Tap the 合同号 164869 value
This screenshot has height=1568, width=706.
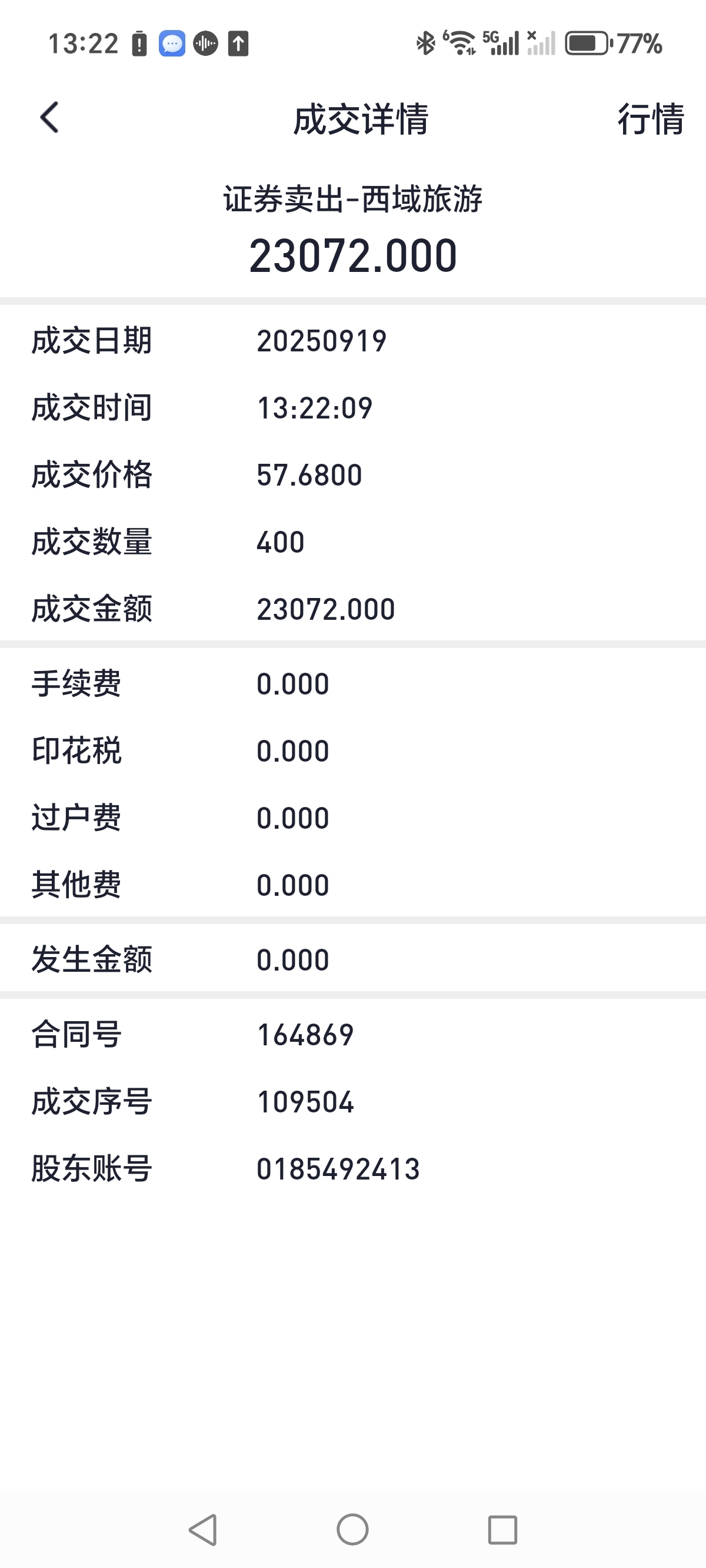click(305, 1035)
